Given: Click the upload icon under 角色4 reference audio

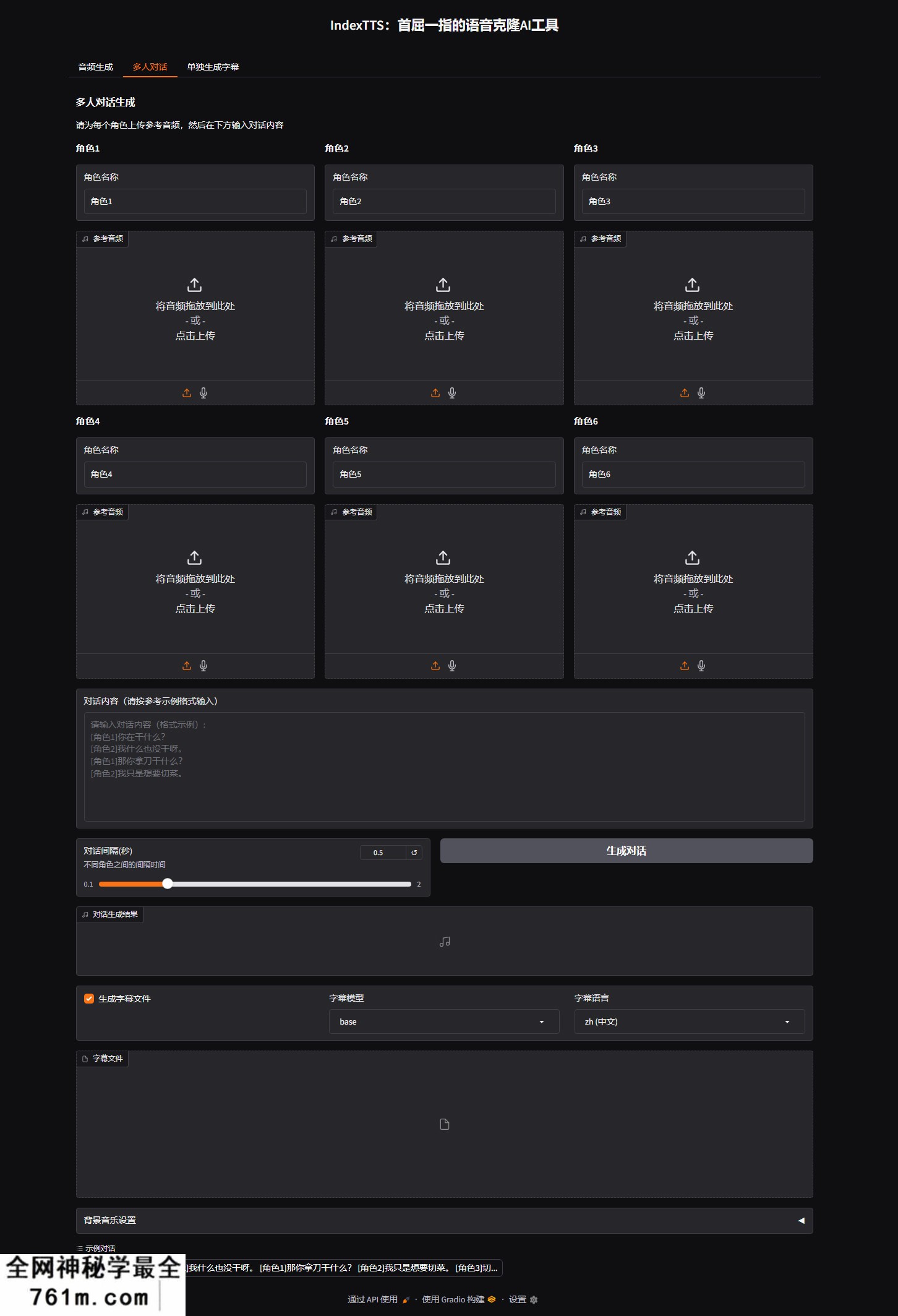Looking at the screenshot, I should pyautogui.click(x=187, y=666).
